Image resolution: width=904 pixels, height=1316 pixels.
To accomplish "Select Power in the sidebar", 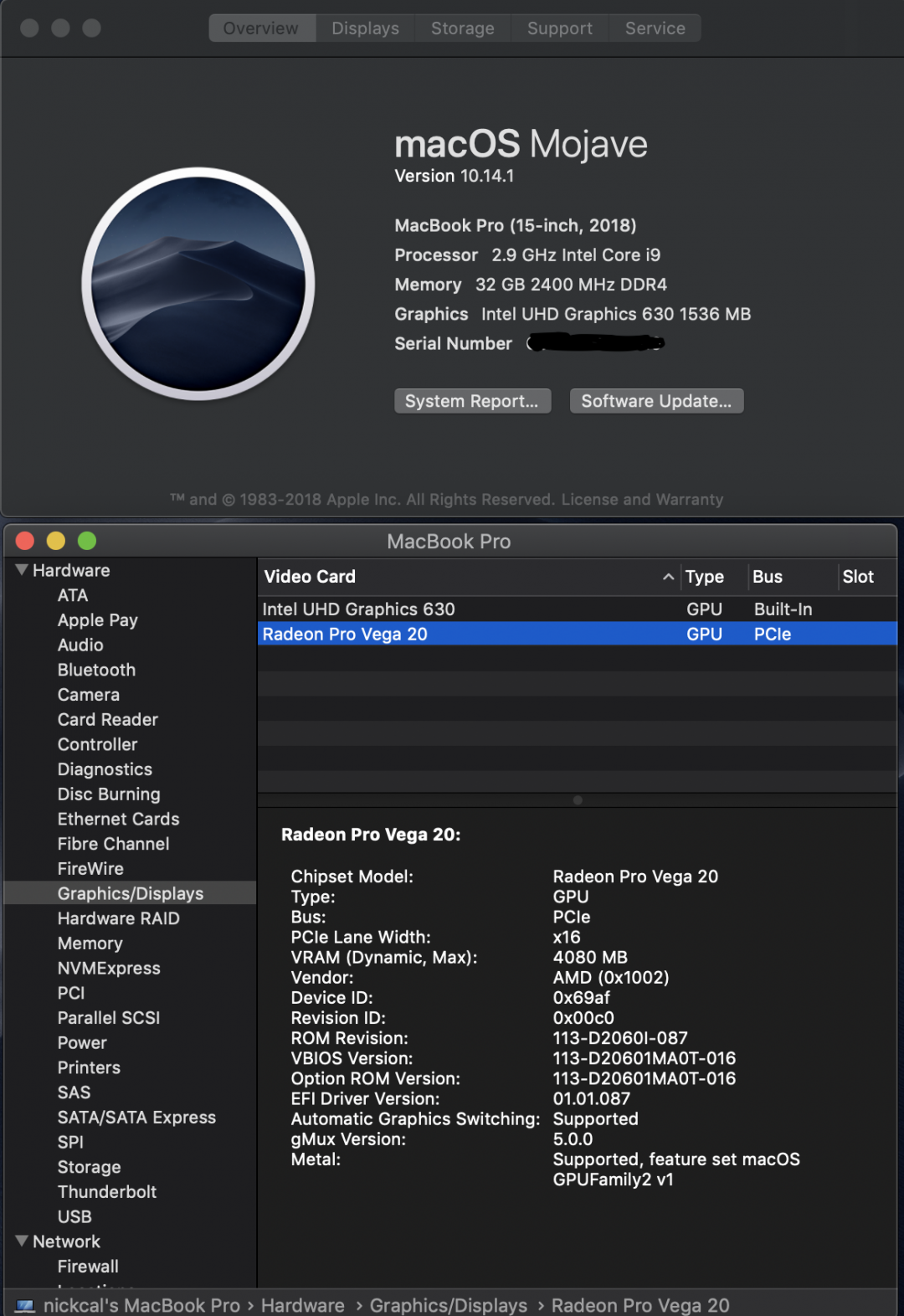I will 82,1043.
